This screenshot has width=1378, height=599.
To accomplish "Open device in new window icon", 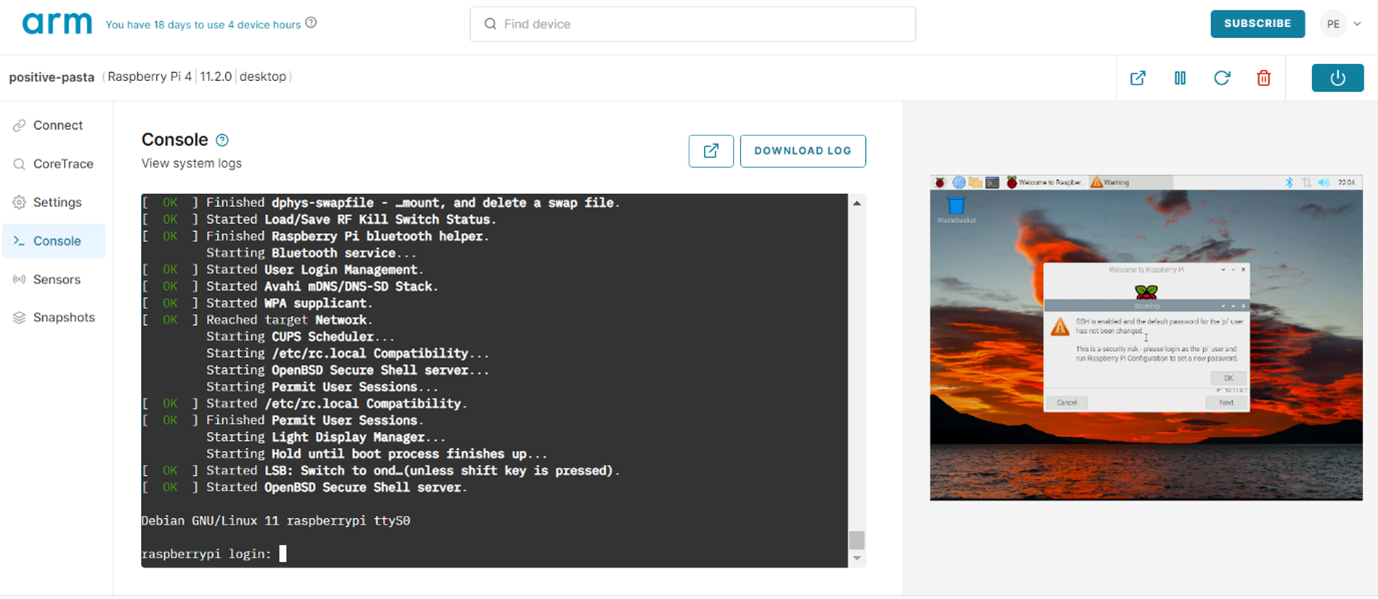I will click(1137, 78).
